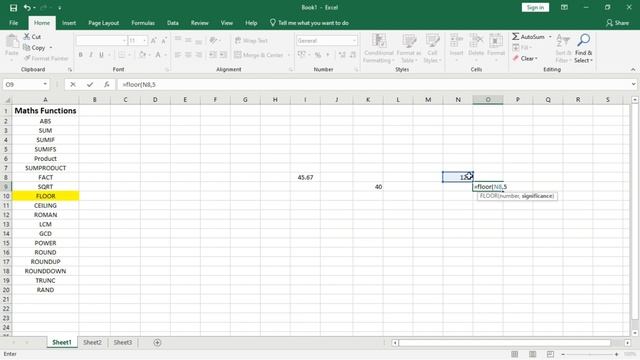Select the CEILING cell in column A
This screenshot has height=360, width=640.
[45, 205]
